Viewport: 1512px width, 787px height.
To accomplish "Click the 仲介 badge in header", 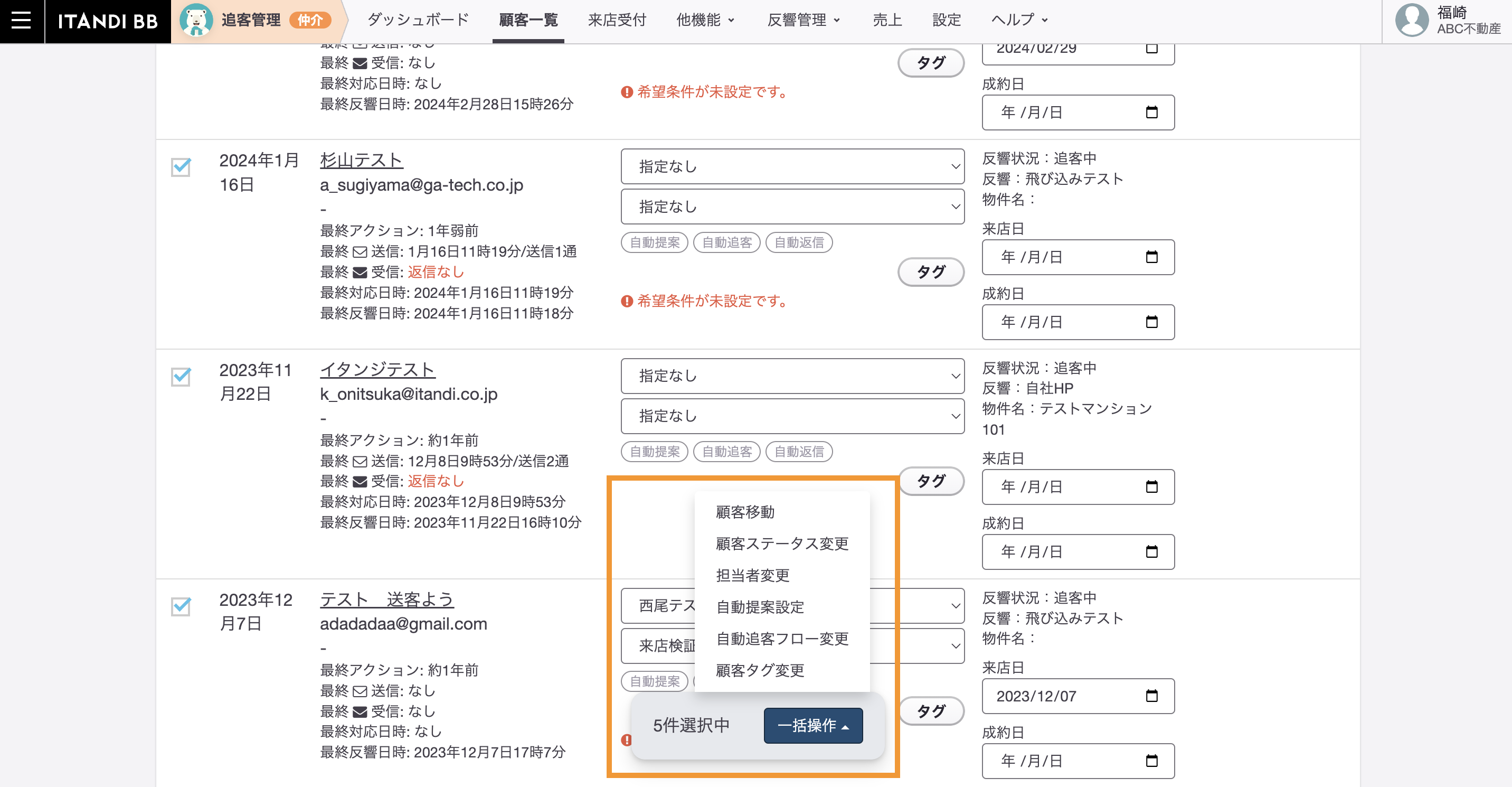I will tap(310, 21).
